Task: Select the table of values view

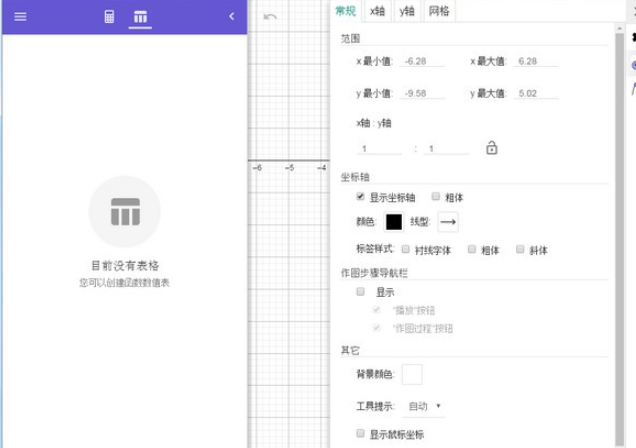Action: tap(140, 17)
